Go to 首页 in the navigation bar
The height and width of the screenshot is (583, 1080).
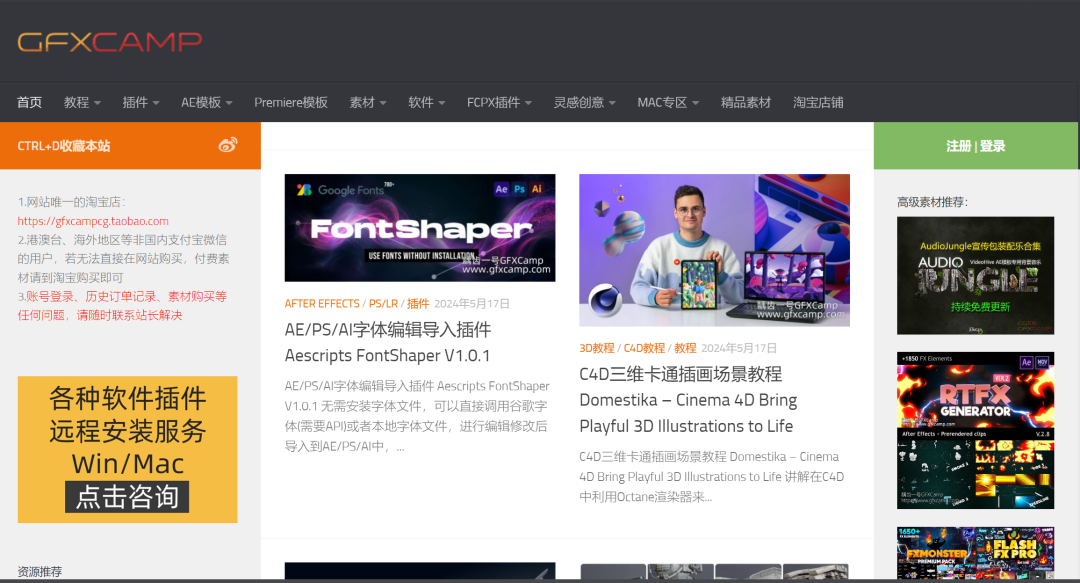30,103
